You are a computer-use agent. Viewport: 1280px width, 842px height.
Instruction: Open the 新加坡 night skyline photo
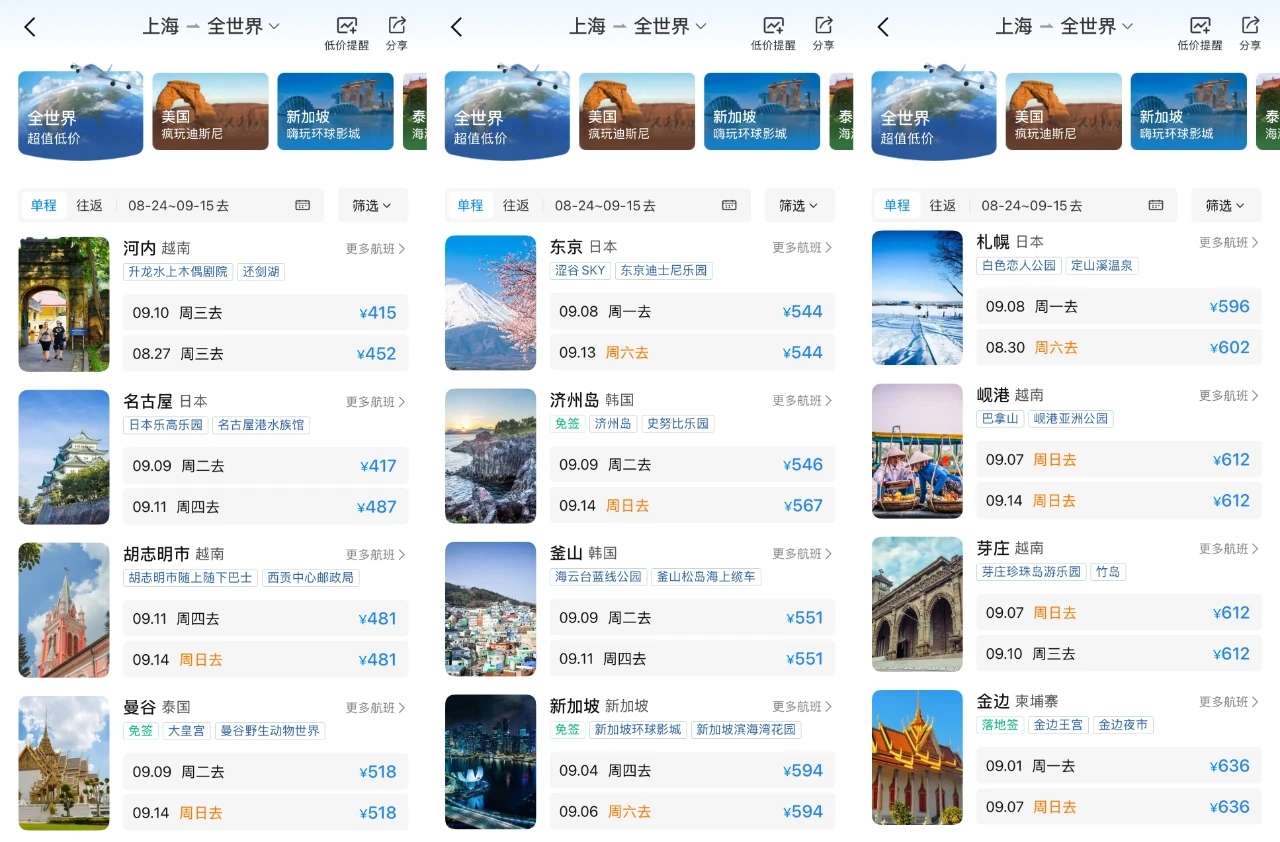point(491,762)
